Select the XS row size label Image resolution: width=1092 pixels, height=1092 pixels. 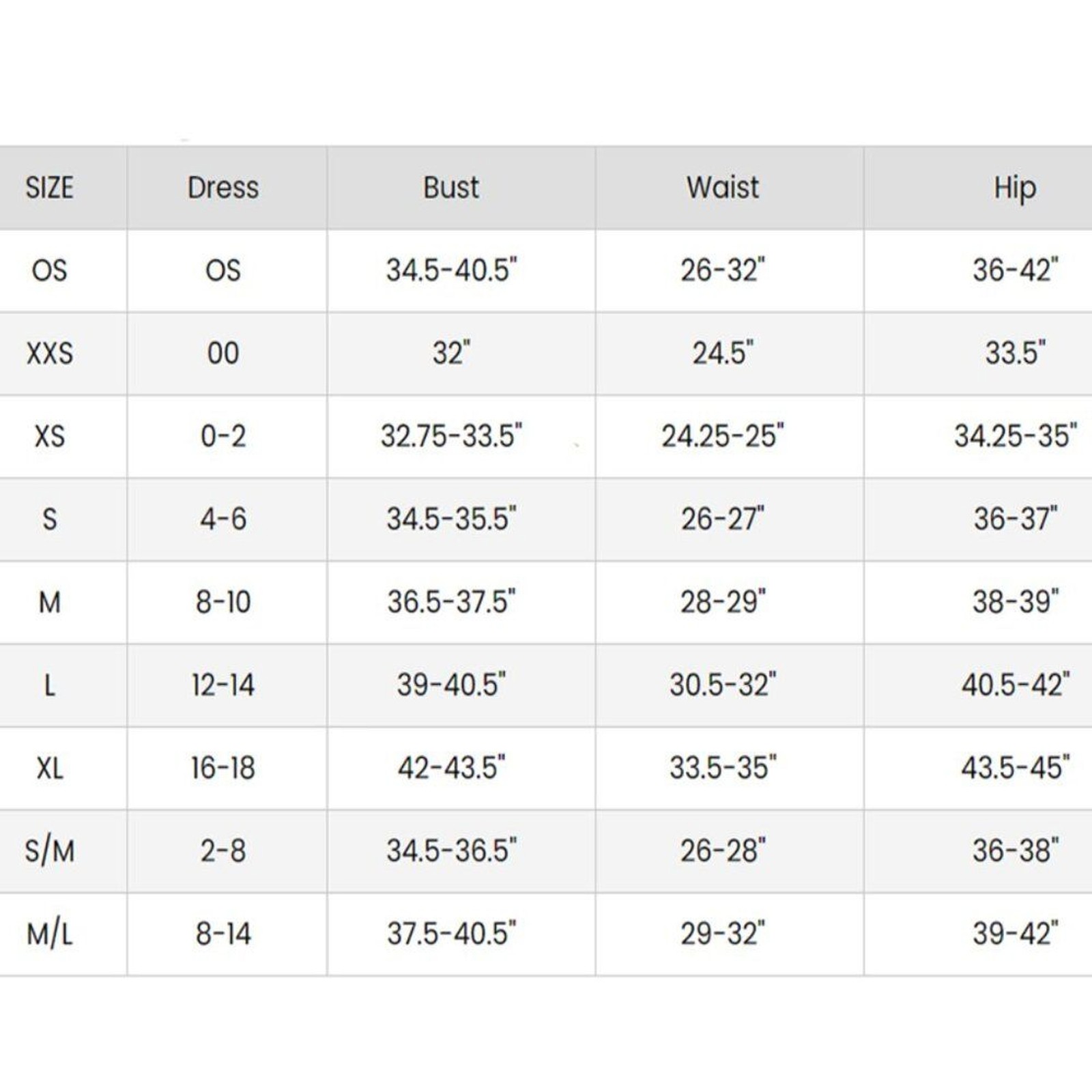pyautogui.click(x=49, y=436)
